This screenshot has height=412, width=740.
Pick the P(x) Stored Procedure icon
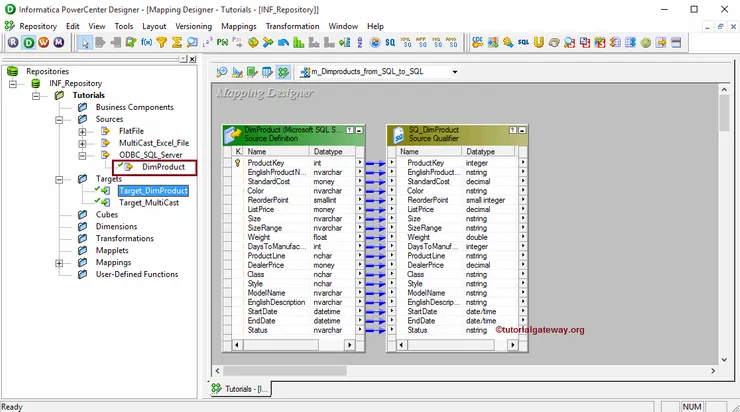point(222,42)
